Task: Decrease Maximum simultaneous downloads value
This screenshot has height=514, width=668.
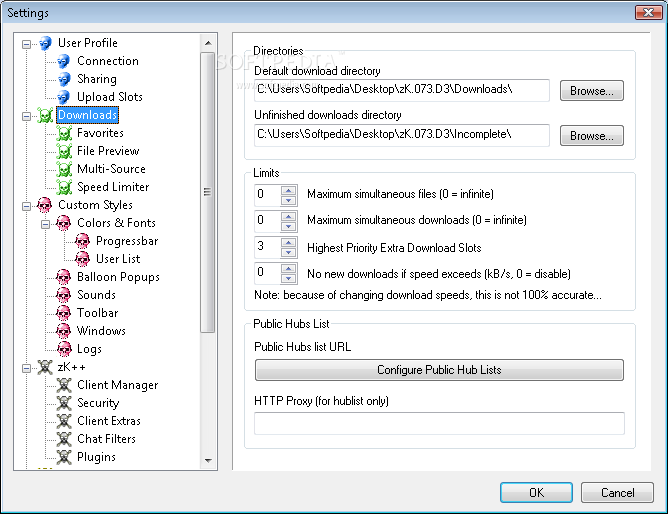Action: click(289, 226)
